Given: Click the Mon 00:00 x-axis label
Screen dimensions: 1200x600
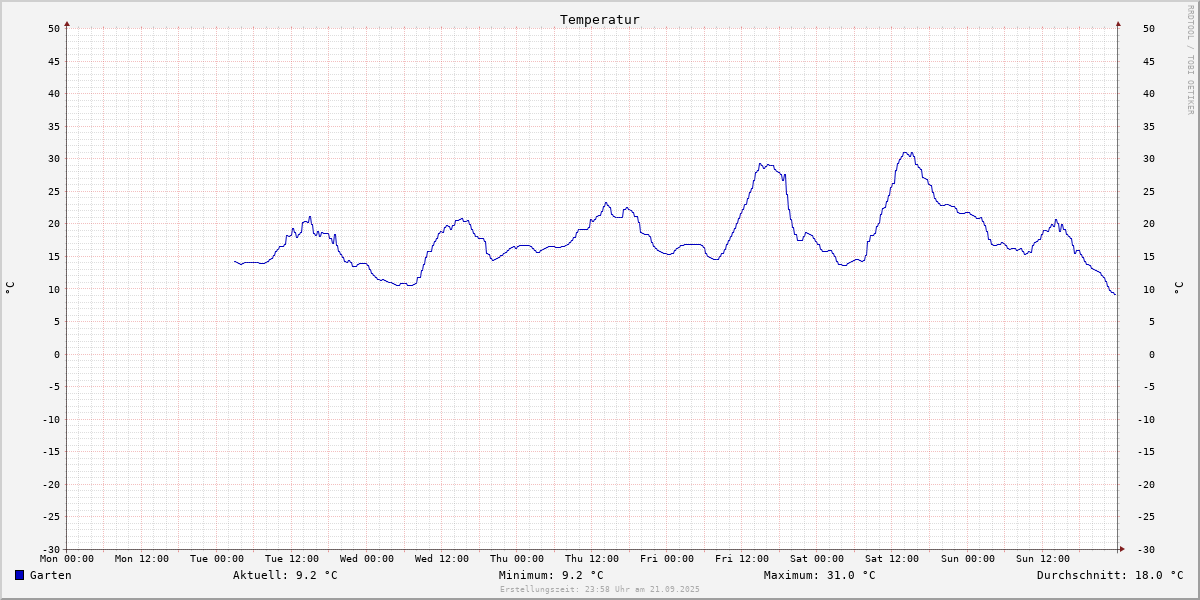Looking at the screenshot, I should coord(67,559).
